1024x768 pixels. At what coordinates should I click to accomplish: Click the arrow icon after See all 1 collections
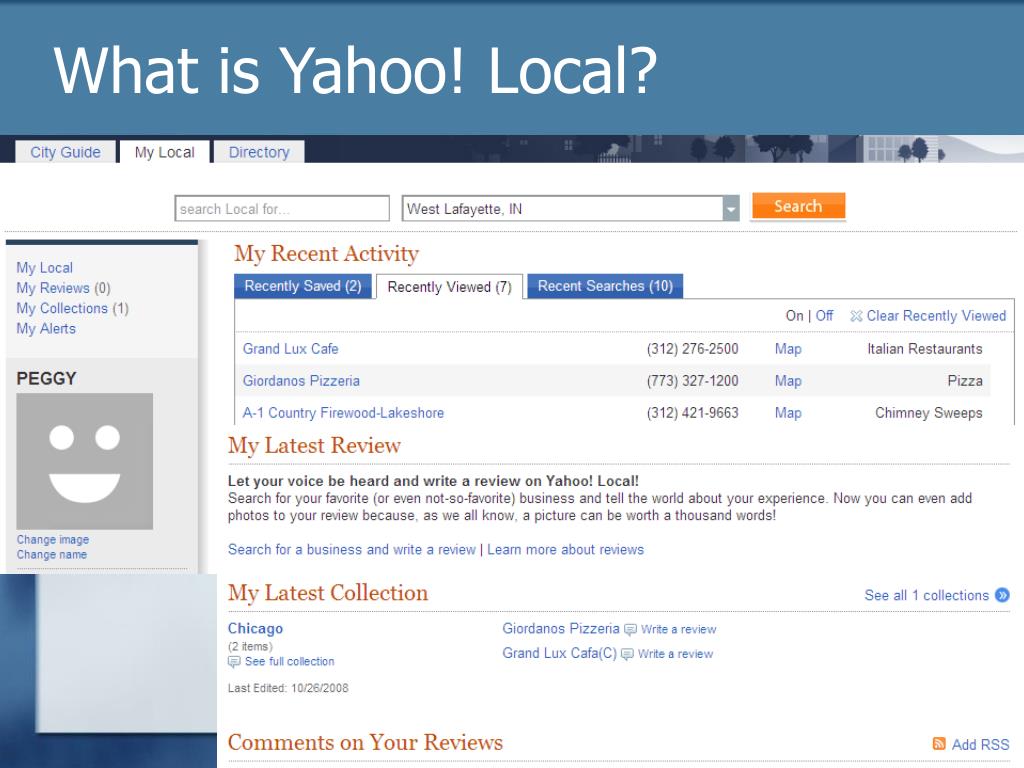click(1002, 595)
